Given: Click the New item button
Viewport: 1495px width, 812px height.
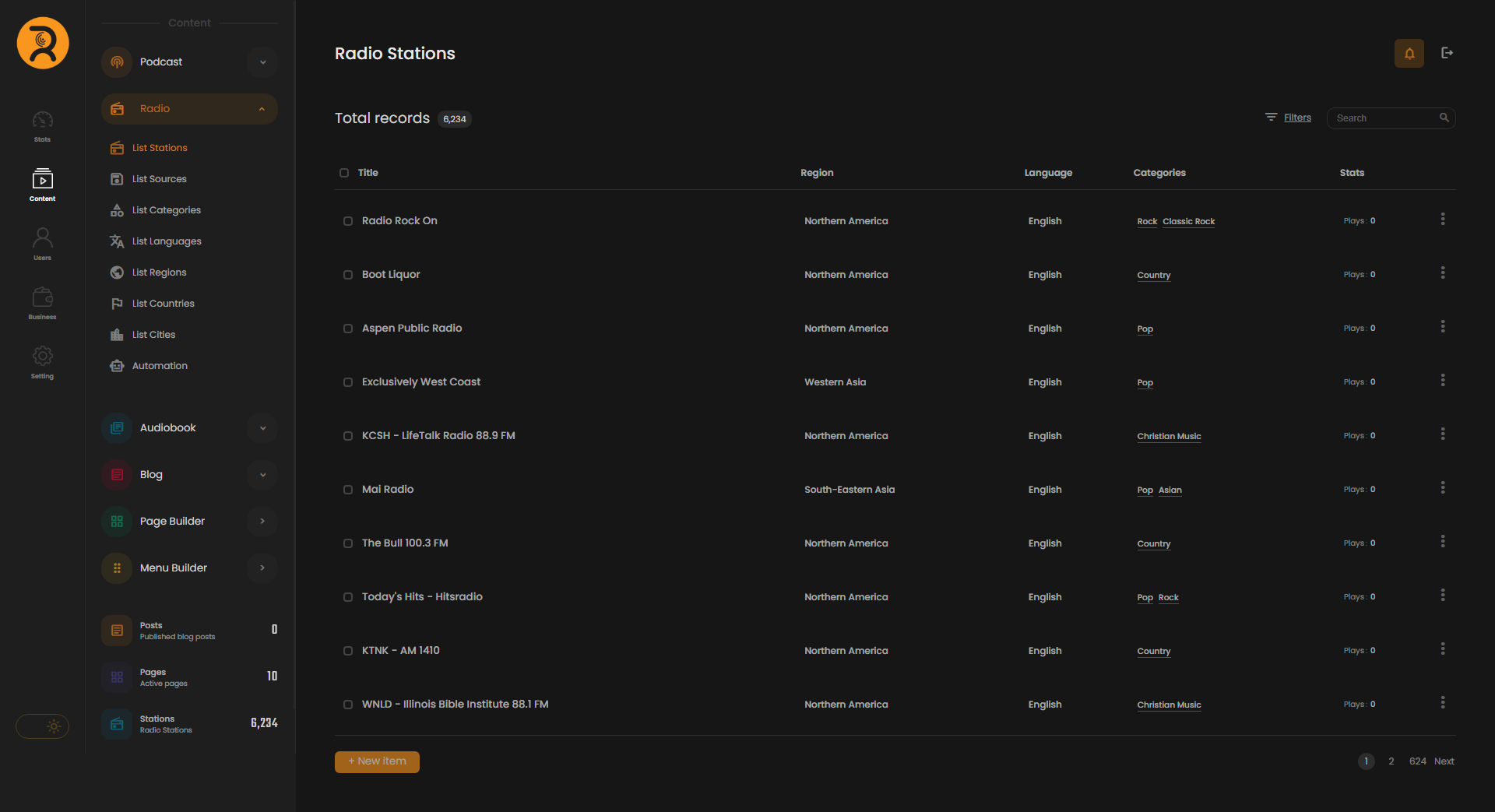Looking at the screenshot, I should pyautogui.click(x=377, y=761).
